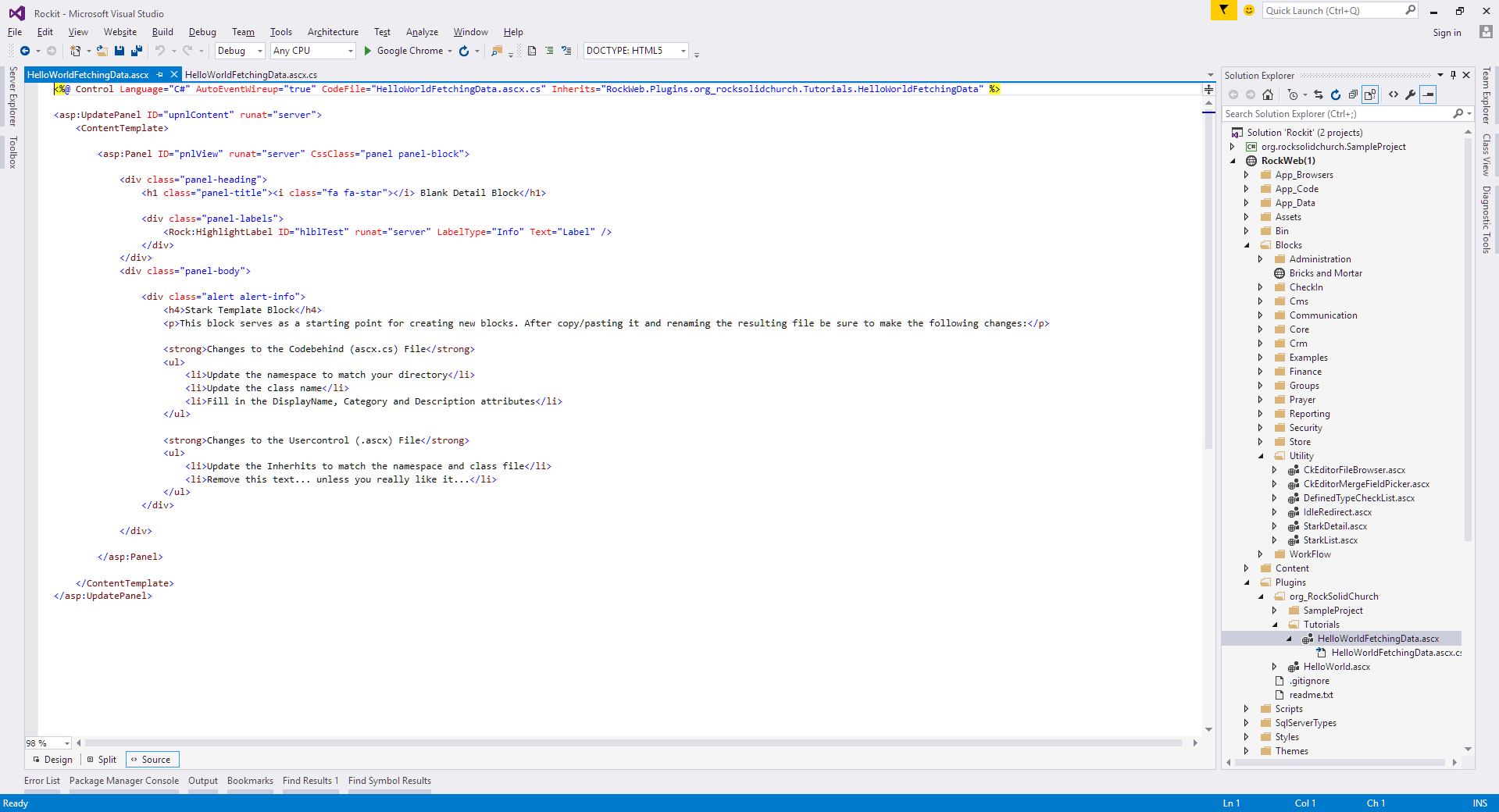Click the Comment Selection icon

click(x=566, y=51)
